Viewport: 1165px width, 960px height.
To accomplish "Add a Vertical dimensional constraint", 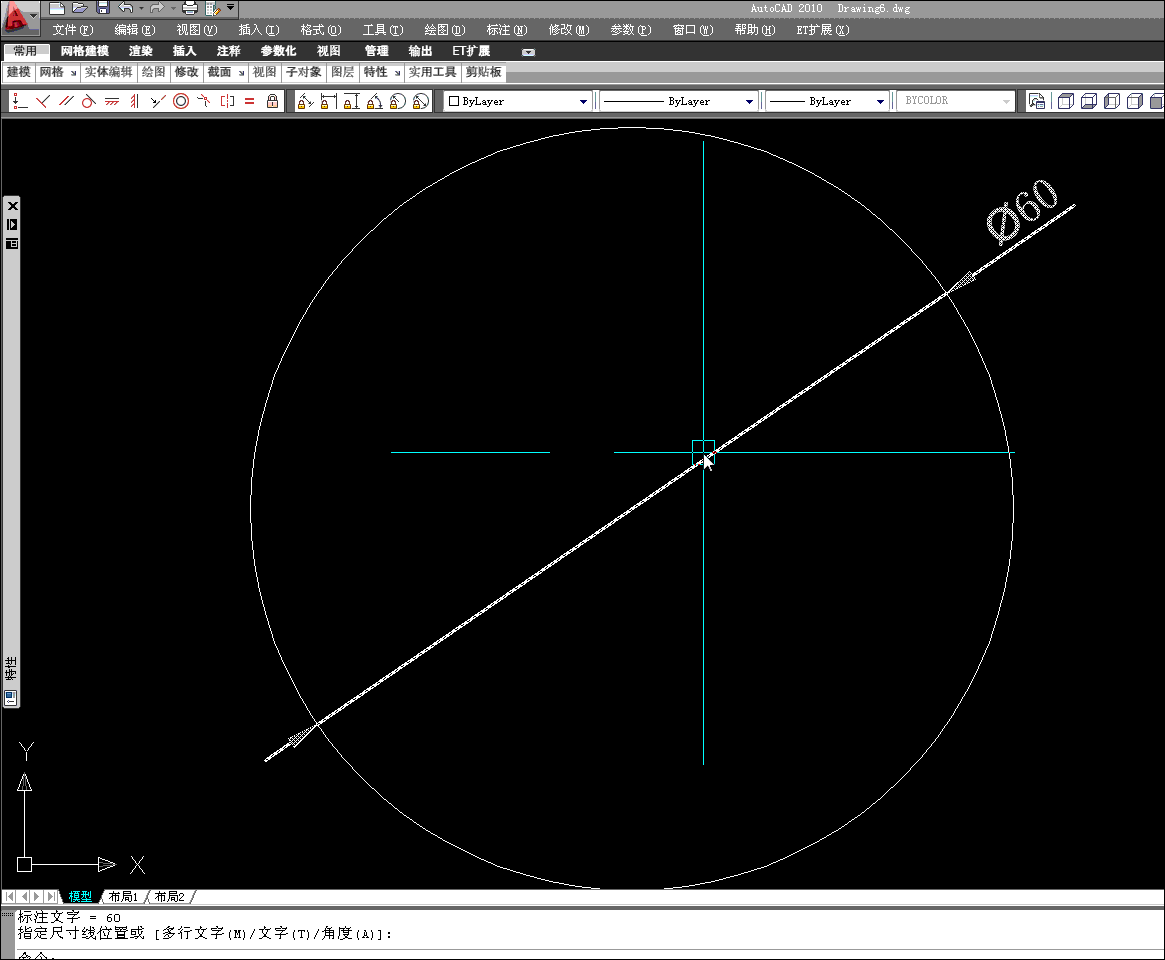I will [x=351, y=101].
